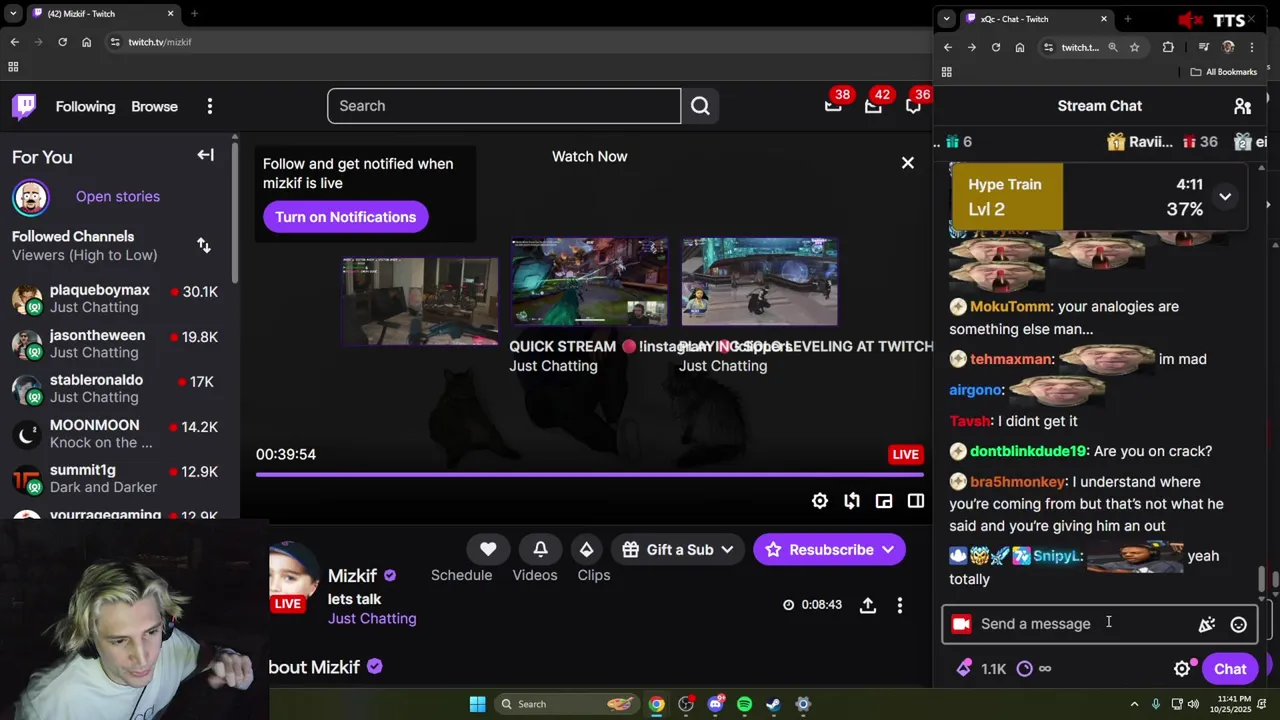1280x720 pixels.
Task: Click Just Chatting category link under lets talk
Action: tap(372, 618)
